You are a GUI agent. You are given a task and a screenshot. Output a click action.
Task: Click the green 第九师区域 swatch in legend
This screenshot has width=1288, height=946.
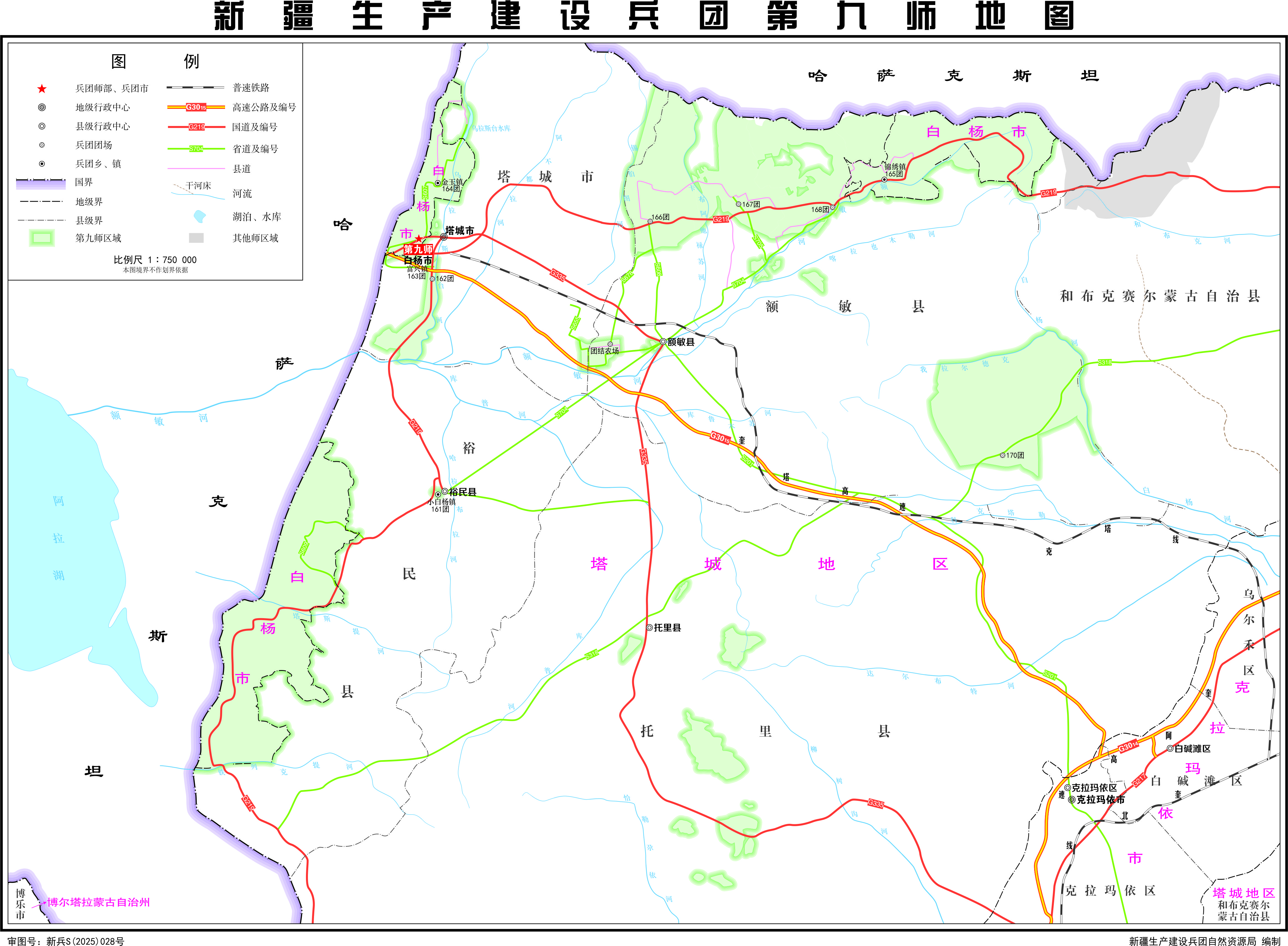(x=42, y=238)
